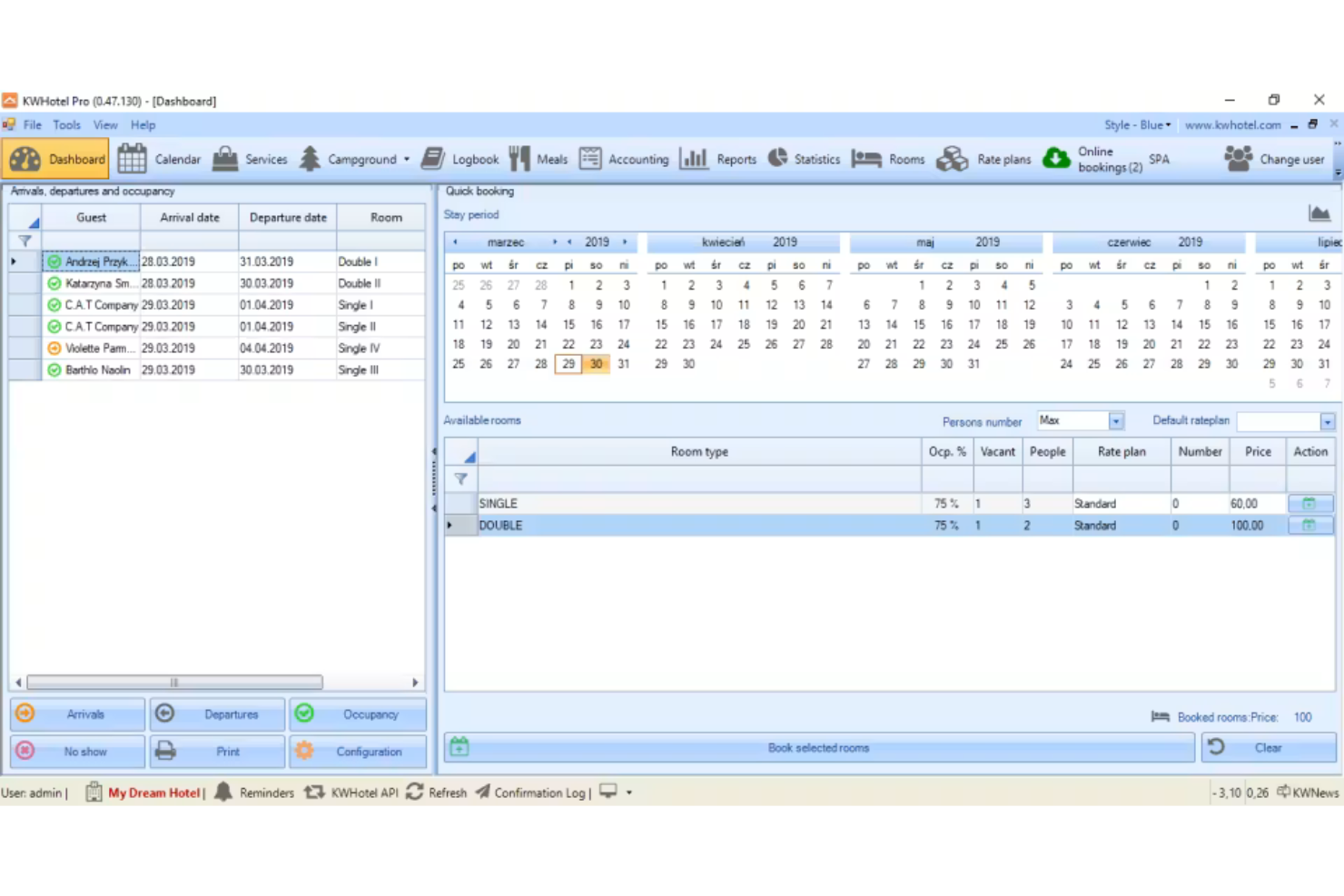Click the KWHotel API sync icon
This screenshot has height=896, width=1344.
pos(314,793)
